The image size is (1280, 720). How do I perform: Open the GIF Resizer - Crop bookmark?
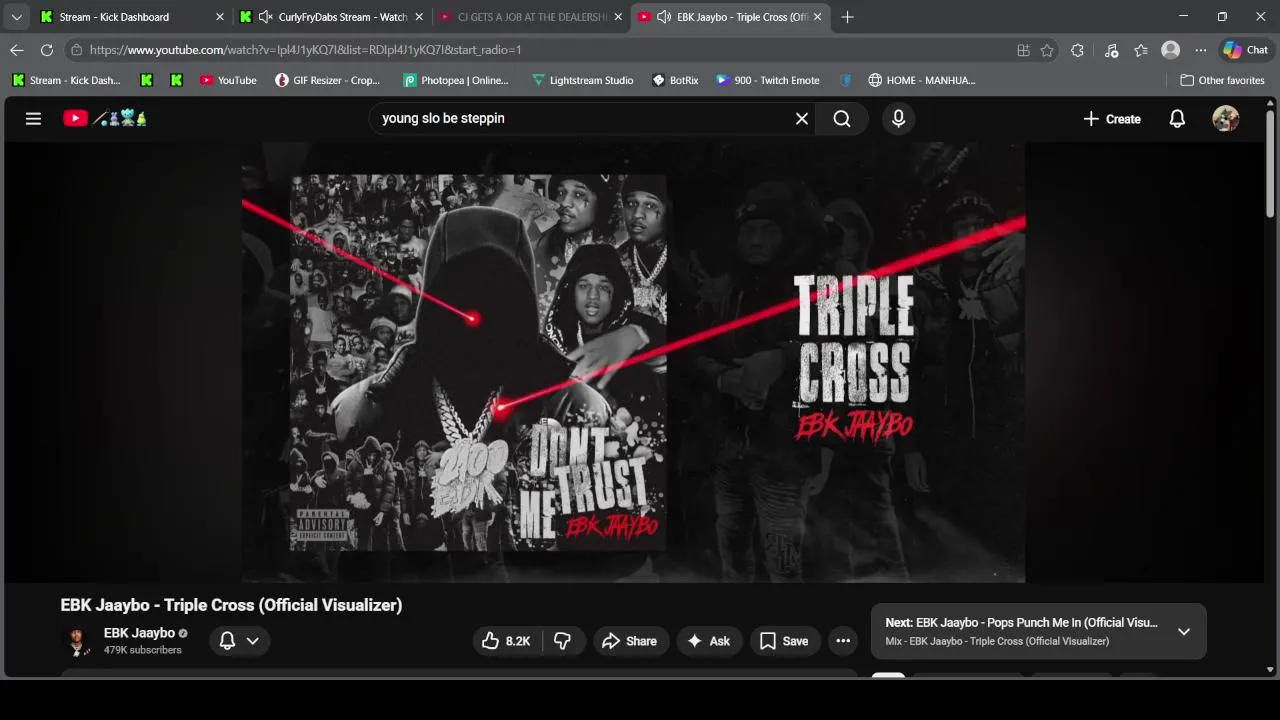[x=328, y=80]
